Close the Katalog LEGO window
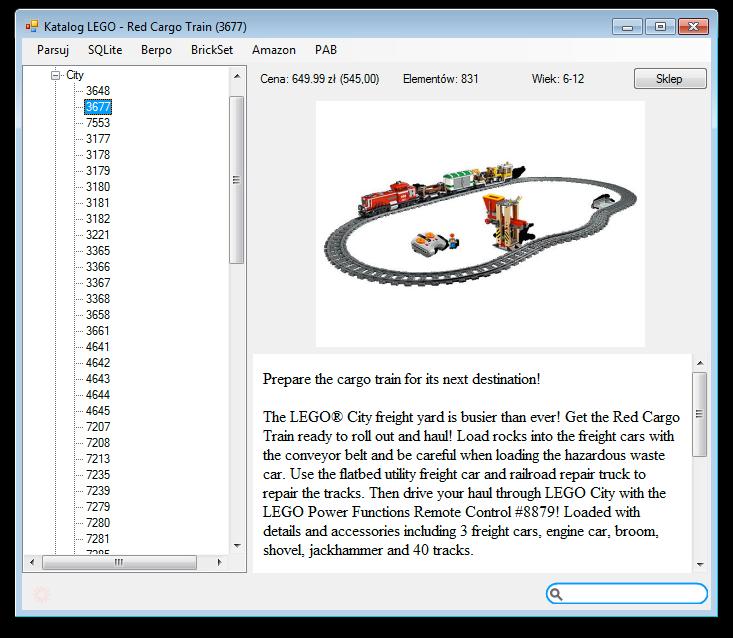The width and height of the screenshot is (733, 638). [694, 27]
